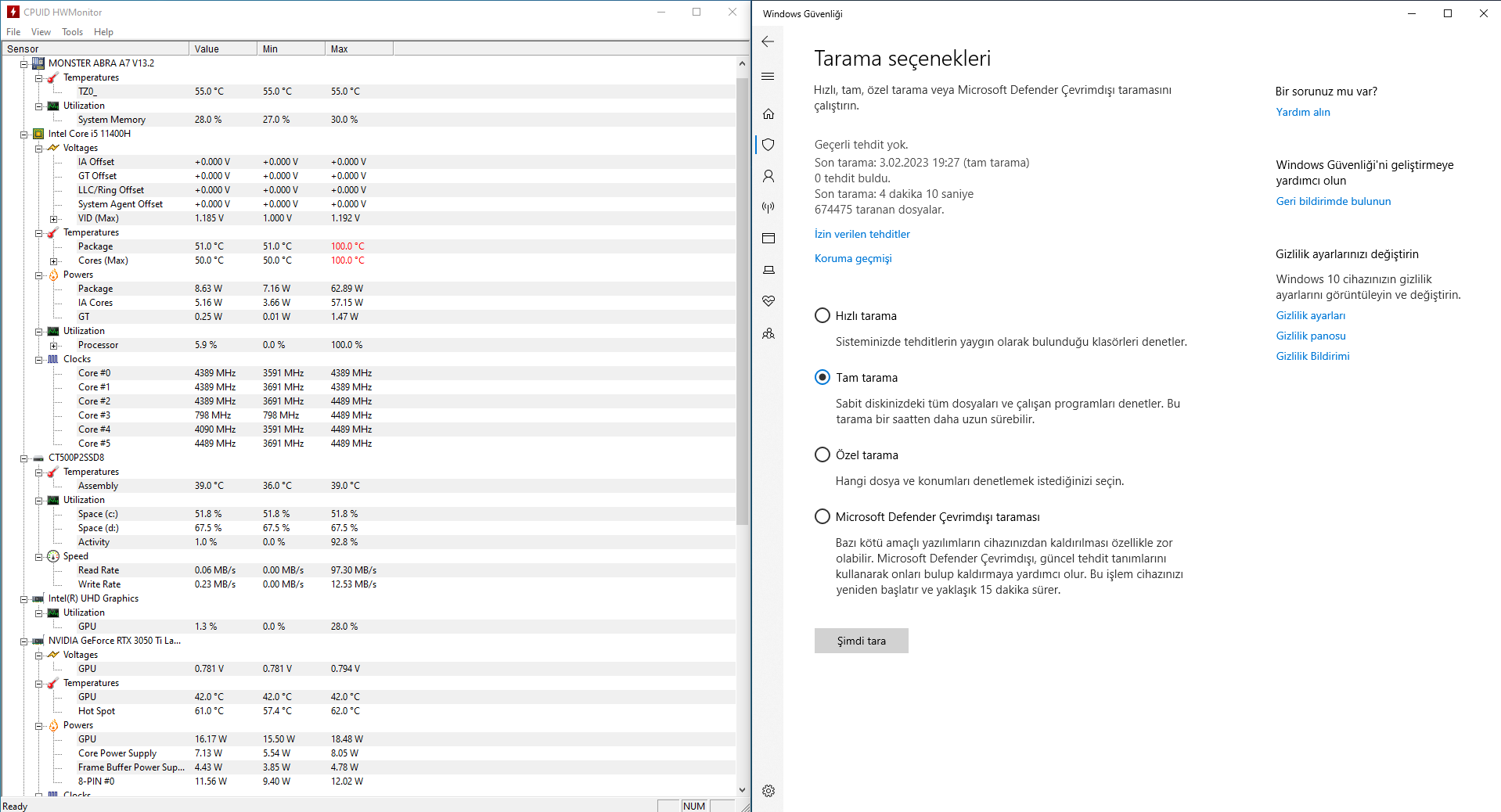Open Firewall & network protection antenna icon
The height and width of the screenshot is (812, 1501).
768,207
